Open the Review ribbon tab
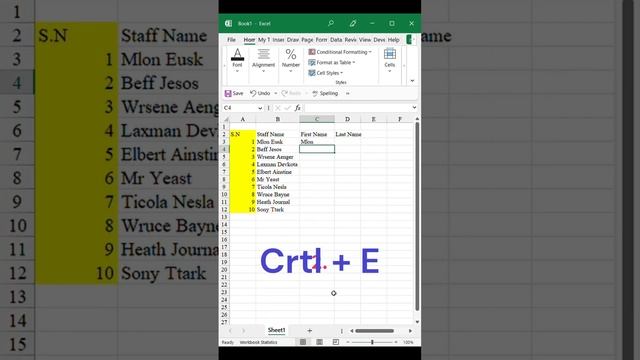The height and width of the screenshot is (360, 640). pyautogui.click(x=351, y=40)
